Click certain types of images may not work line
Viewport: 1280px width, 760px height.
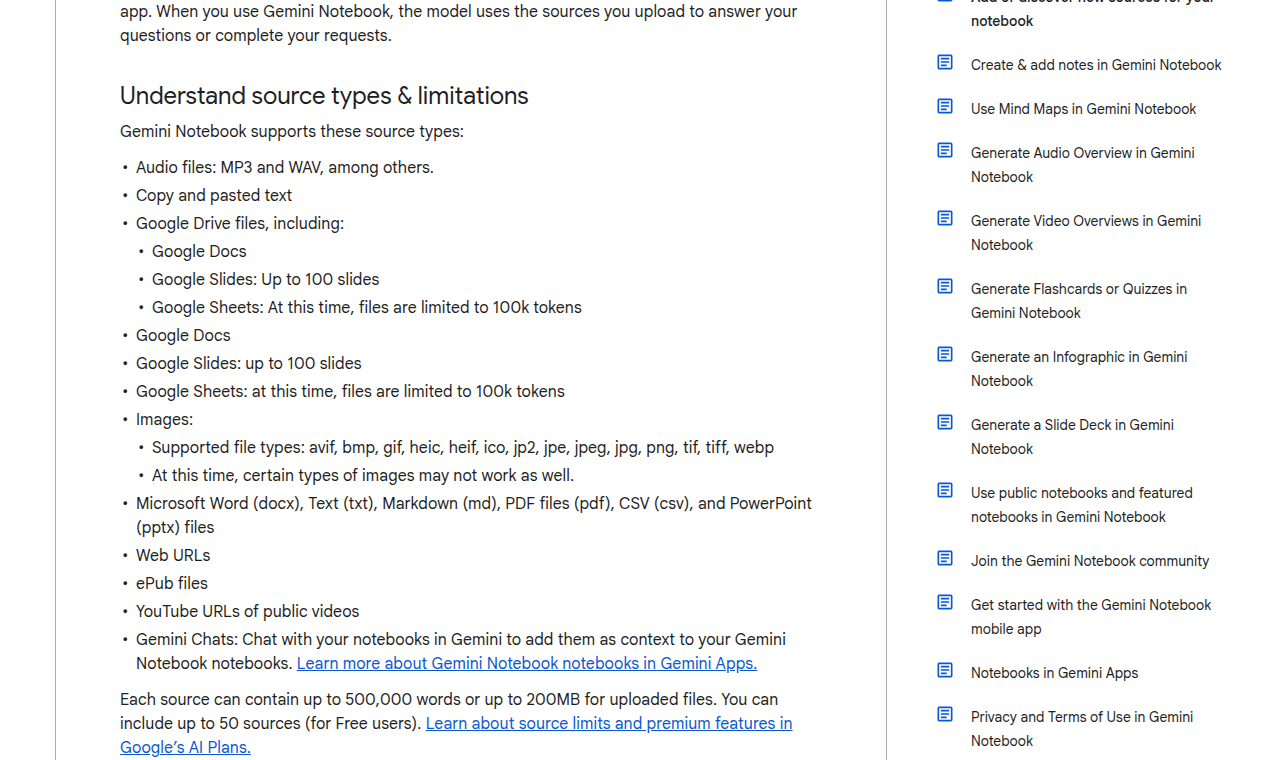363,475
